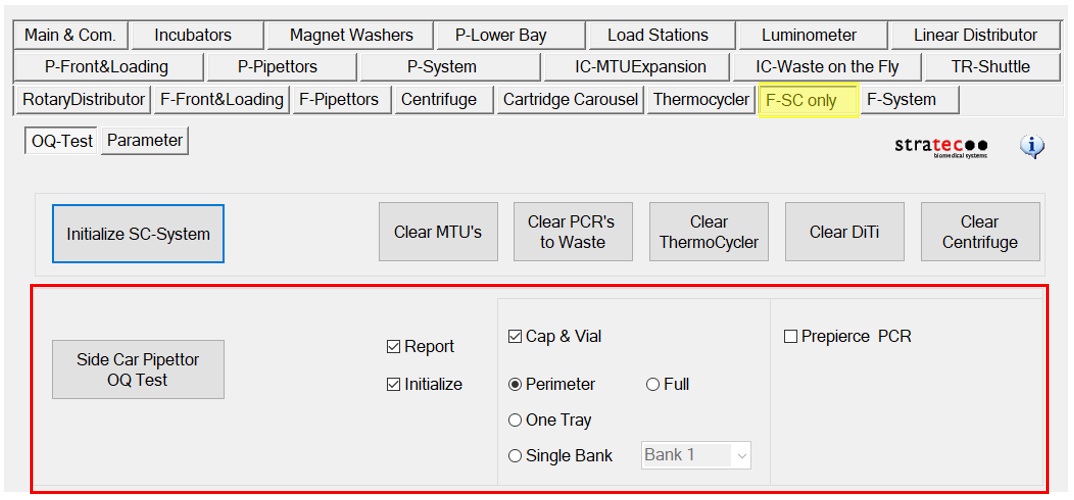Toggle the Cap & Vial checkbox
The width and height of the screenshot is (1074, 500).
(516, 337)
